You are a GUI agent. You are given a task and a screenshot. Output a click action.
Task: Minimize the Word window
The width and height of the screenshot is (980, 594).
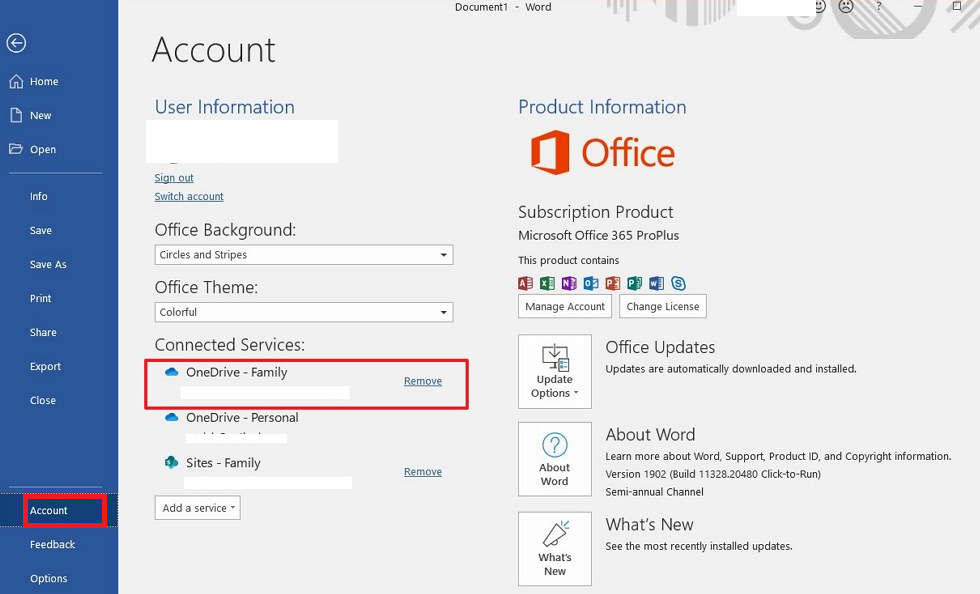point(918,6)
